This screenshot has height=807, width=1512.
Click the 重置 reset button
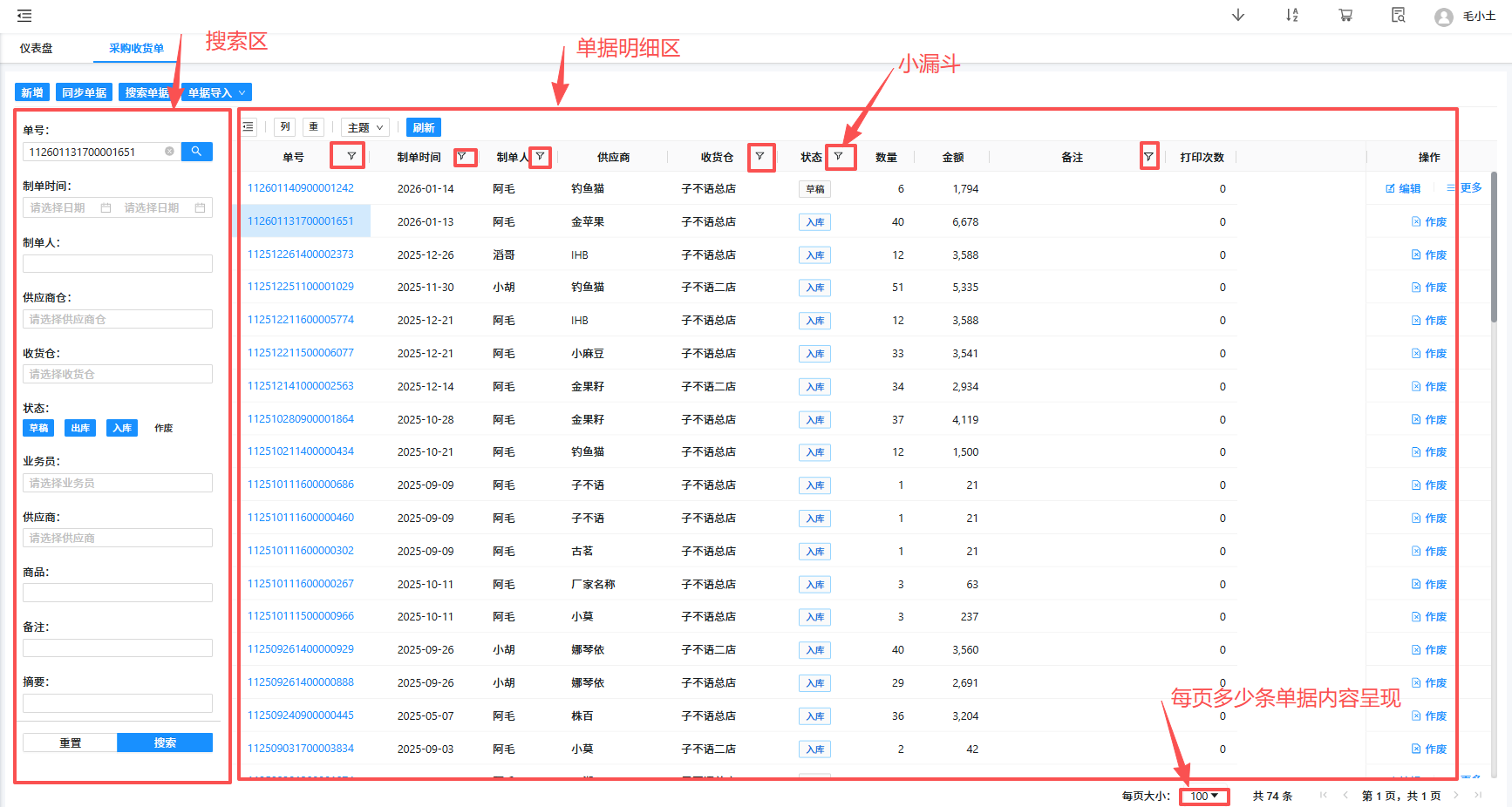pos(70,742)
